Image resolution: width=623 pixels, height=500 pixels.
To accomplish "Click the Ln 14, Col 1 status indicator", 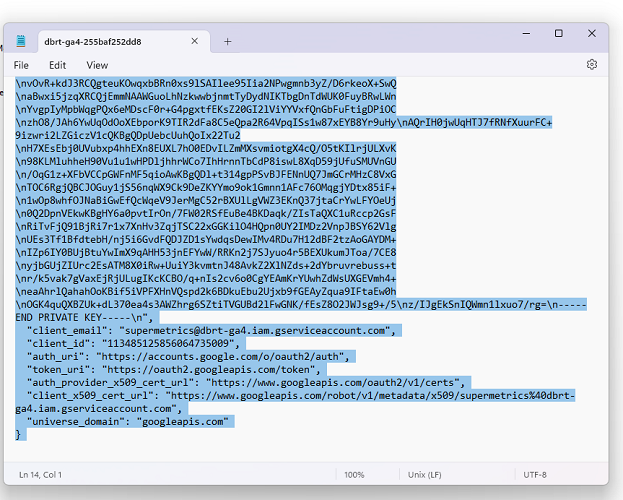I will coord(40,475).
